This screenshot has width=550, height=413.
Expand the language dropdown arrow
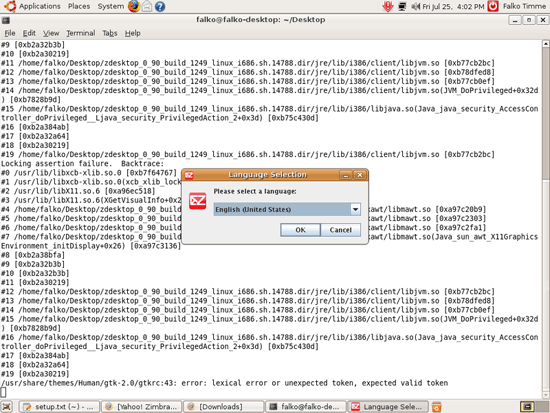click(355, 209)
